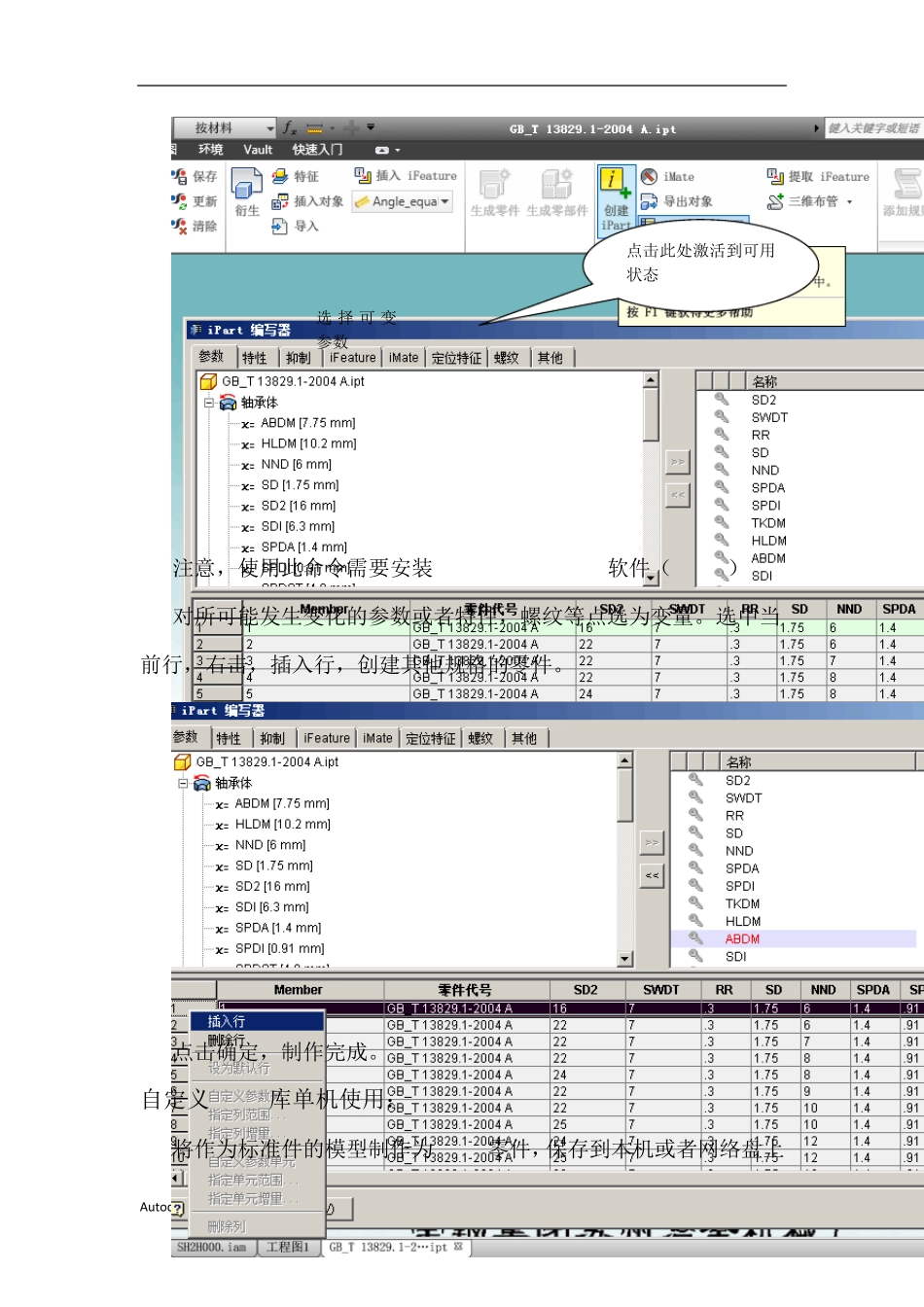Click the 衍生 derive component icon
Viewport: 924px width, 1307px height.
point(247,184)
